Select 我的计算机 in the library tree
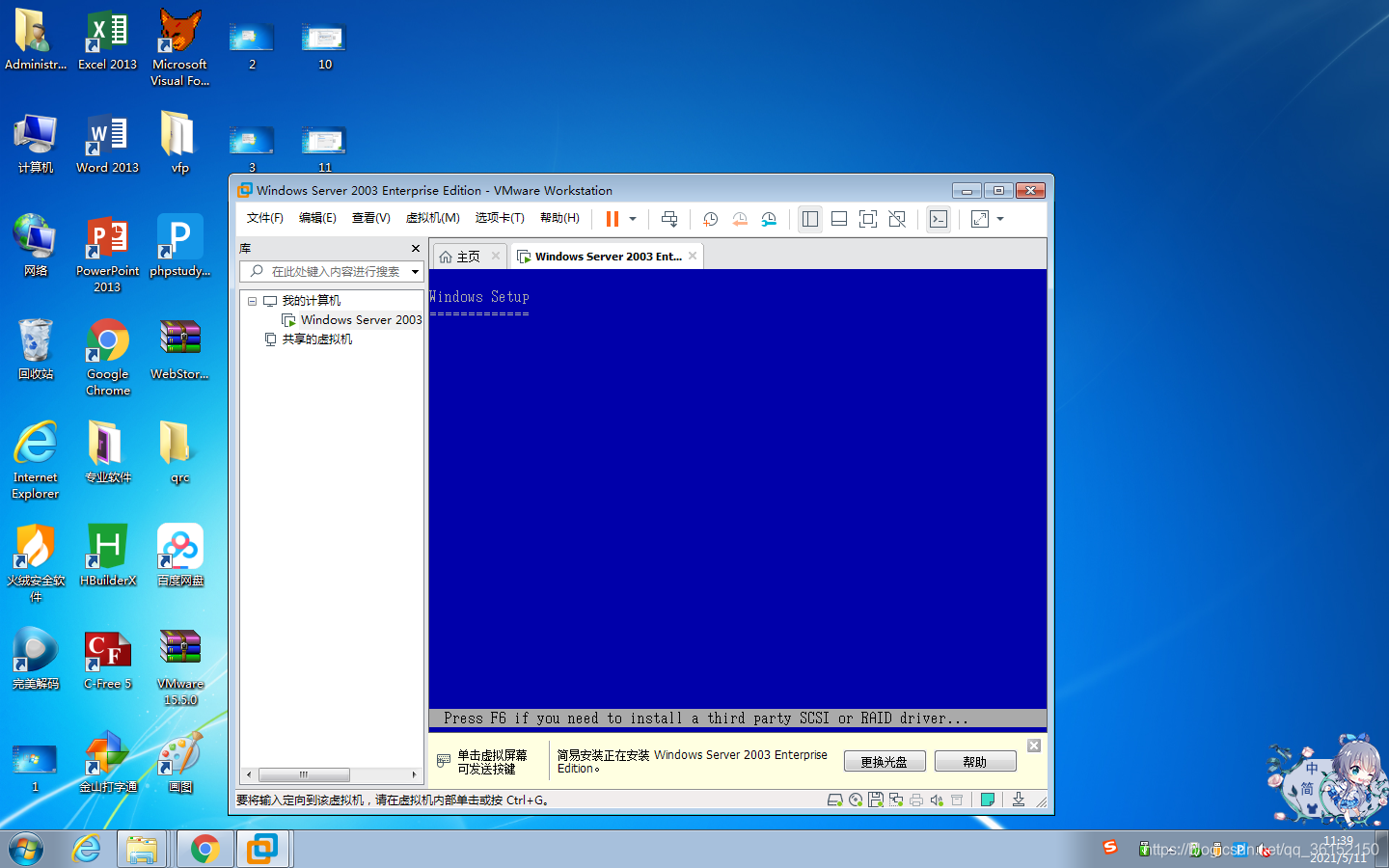The image size is (1389, 868). [x=311, y=301]
